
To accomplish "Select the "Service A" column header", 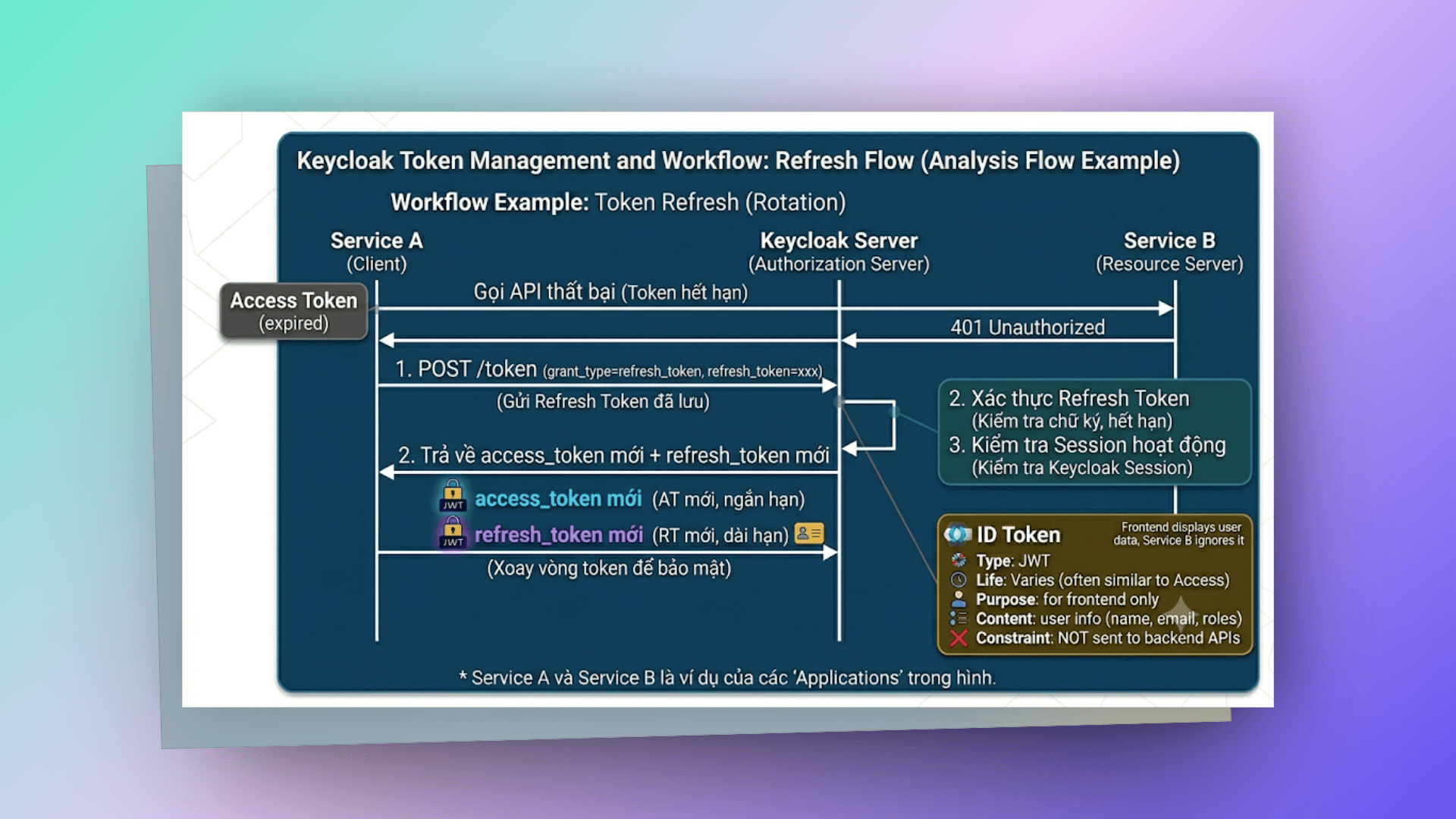I will (377, 240).
